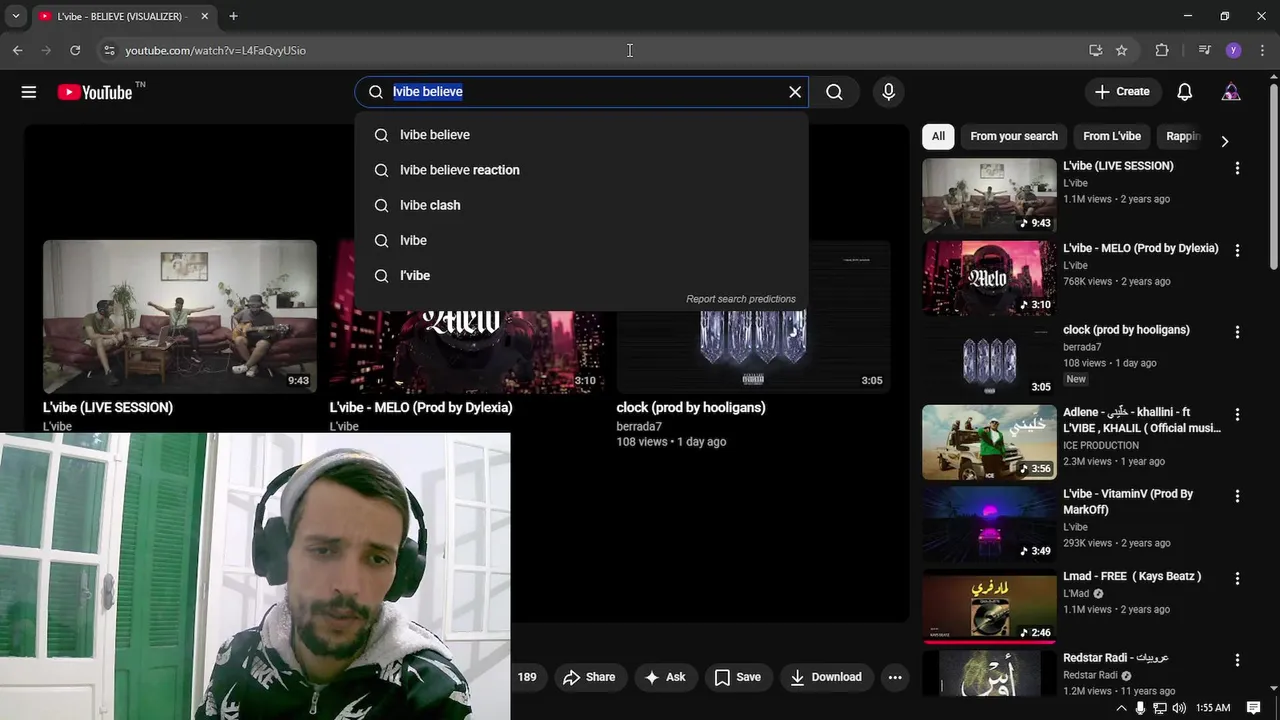The height and width of the screenshot is (720, 1280).
Task: Submit search with magnifier button
Action: (x=834, y=92)
